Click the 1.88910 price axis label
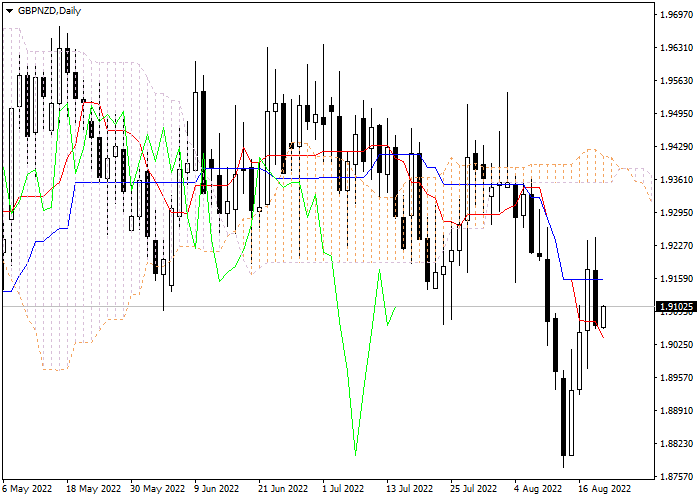 [x=676, y=411]
